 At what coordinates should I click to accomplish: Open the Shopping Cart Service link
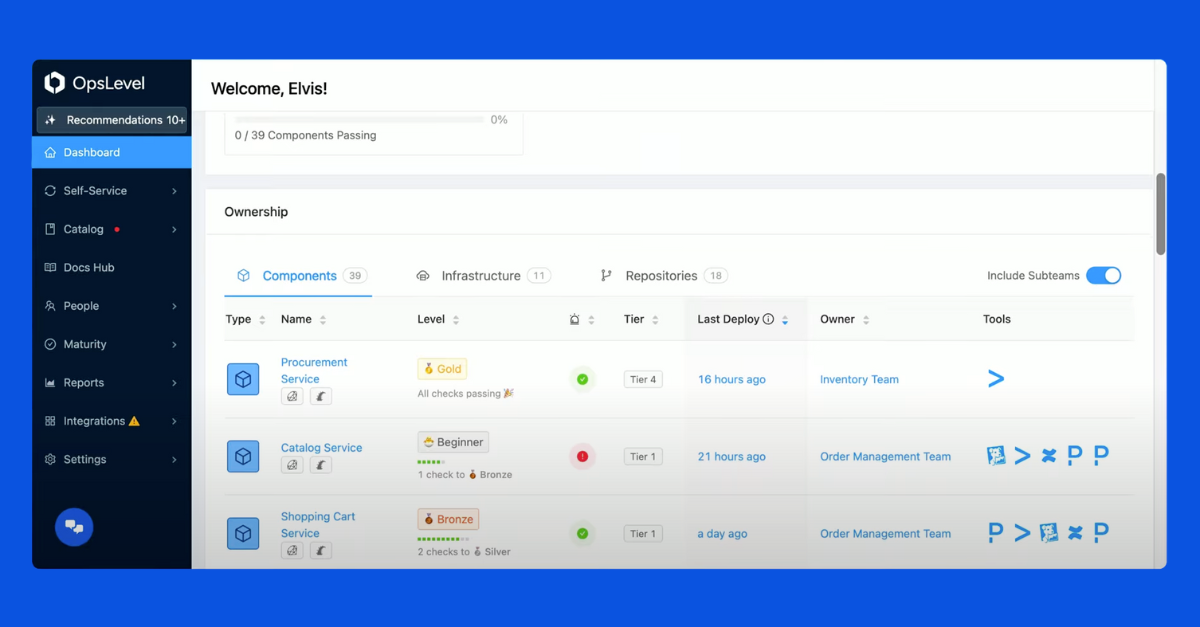click(x=318, y=525)
